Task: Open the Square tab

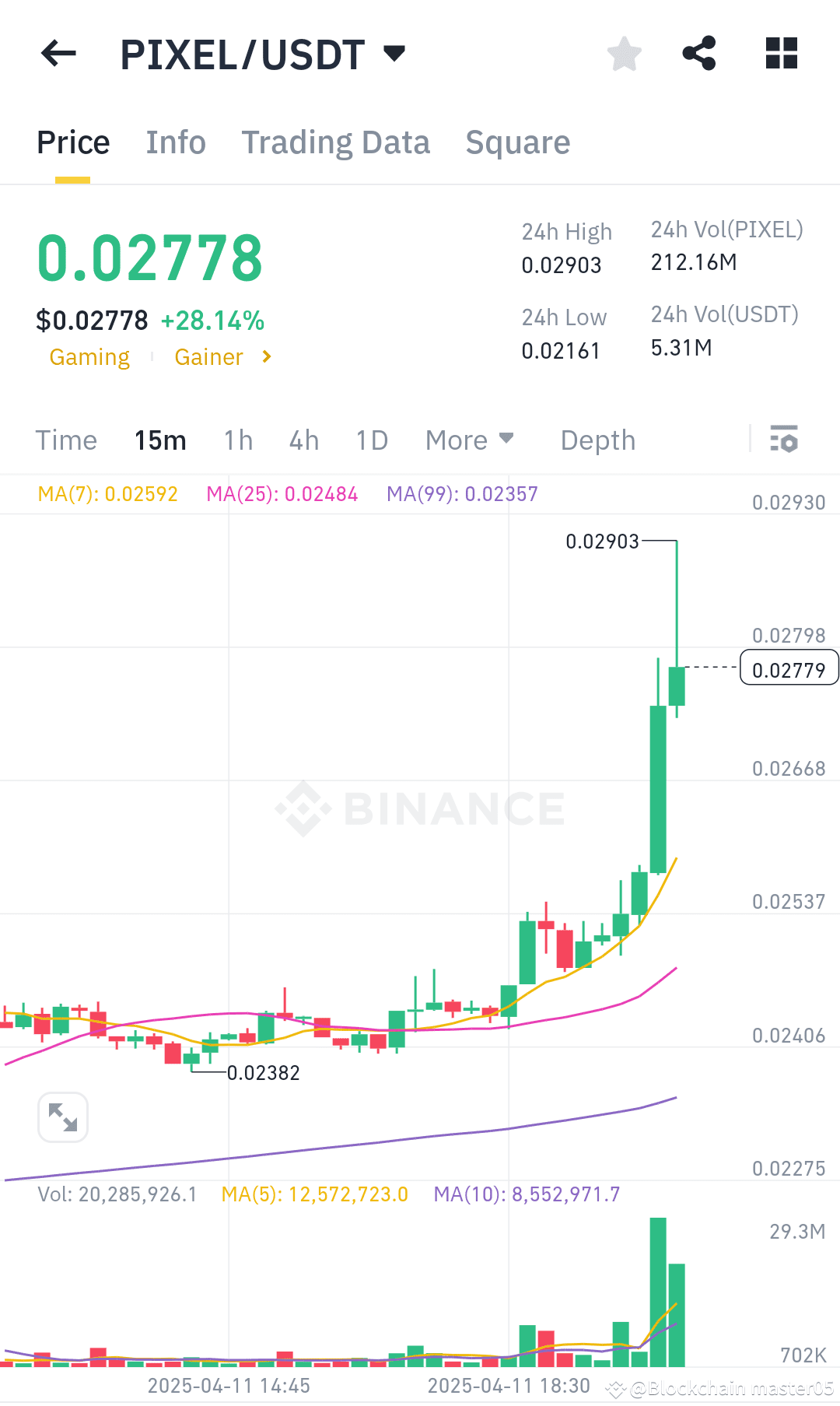Action: point(517,142)
